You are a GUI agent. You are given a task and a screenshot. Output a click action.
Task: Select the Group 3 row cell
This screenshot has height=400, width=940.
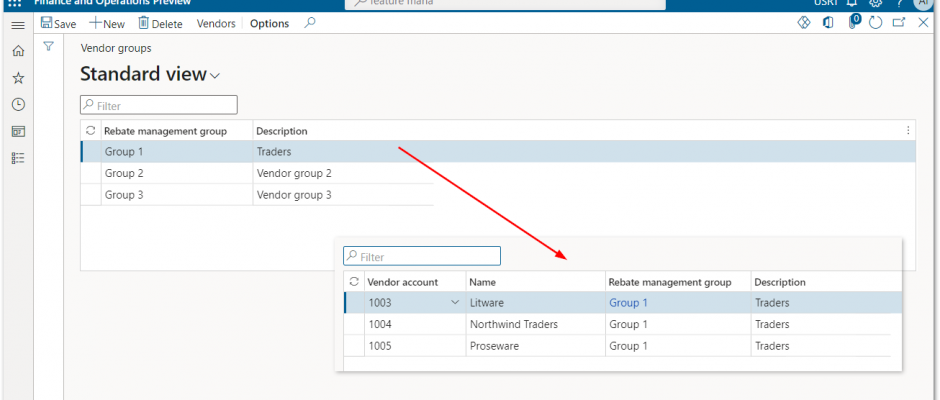pyautogui.click(x=177, y=195)
